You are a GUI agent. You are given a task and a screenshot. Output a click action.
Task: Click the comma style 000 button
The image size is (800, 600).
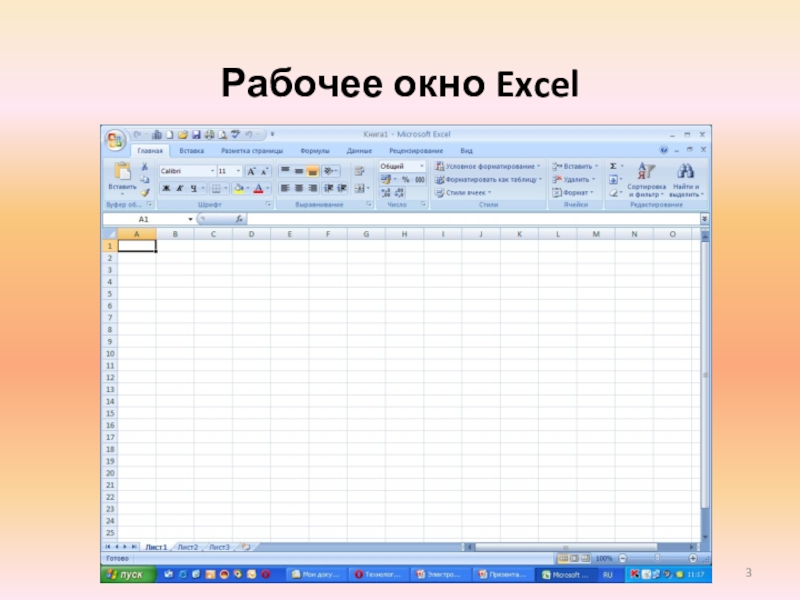tap(419, 180)
